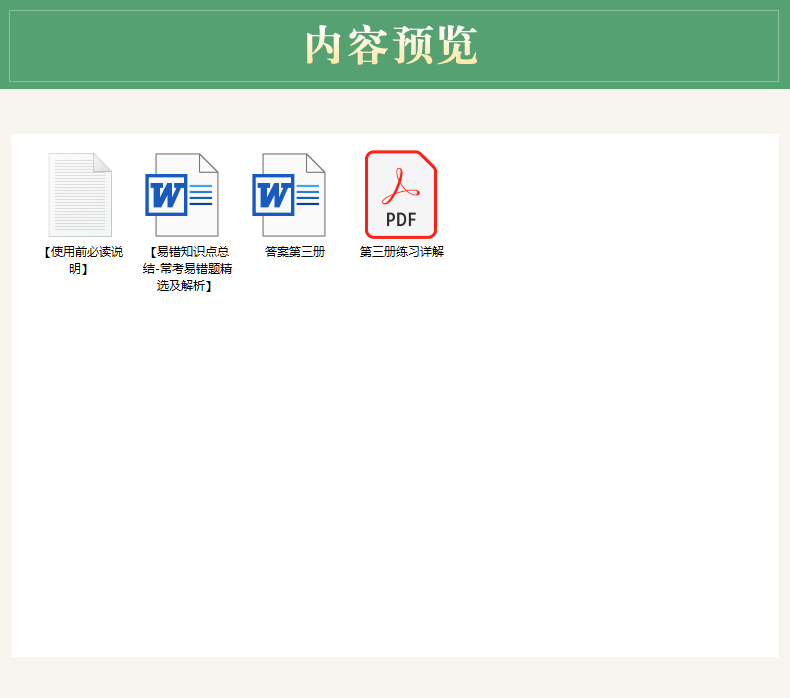The width and height of the screenshot is (790, 698).
Task: Open the 易错知识点总结 Word document icon
Action: pyautogui.click(x=182, y=195)
